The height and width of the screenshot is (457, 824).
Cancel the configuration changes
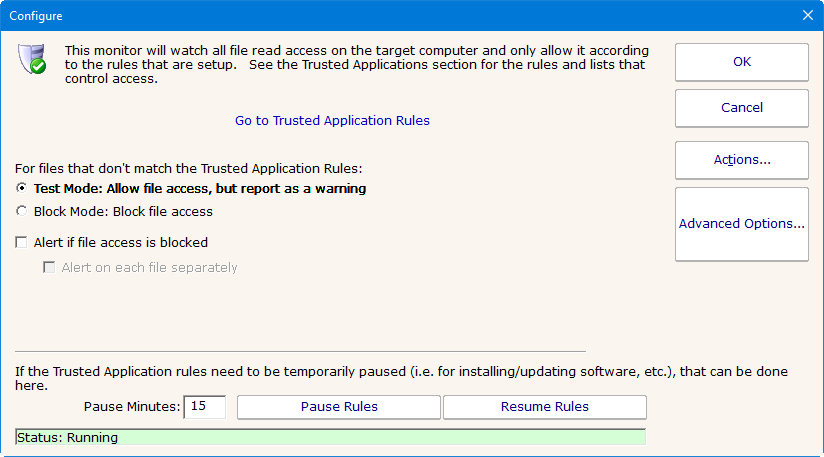[741, 108]
